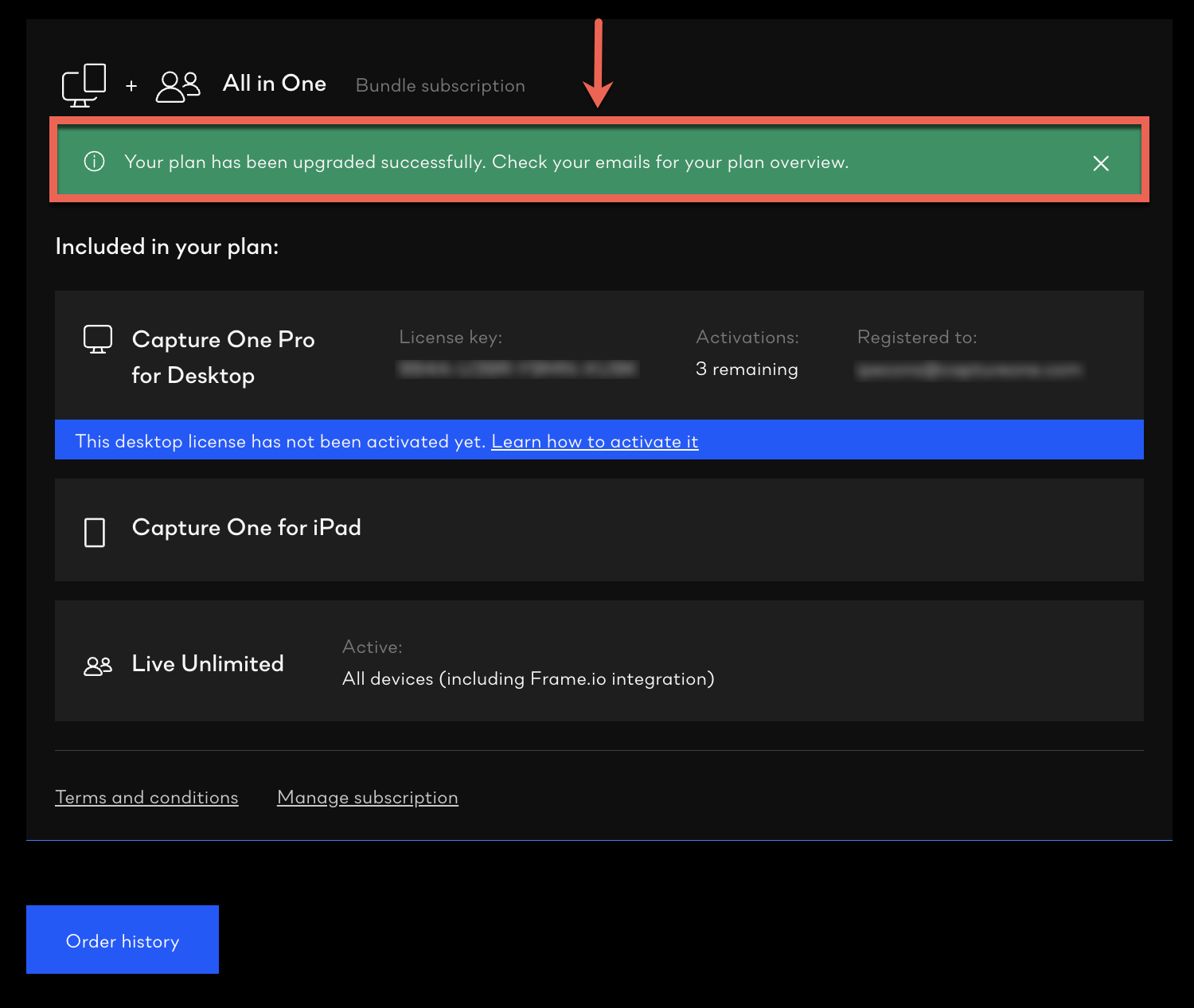The height and width of the screenshot is (1008, 1194).
Task: Click the Order history button
Action: (x=123, y=940)
